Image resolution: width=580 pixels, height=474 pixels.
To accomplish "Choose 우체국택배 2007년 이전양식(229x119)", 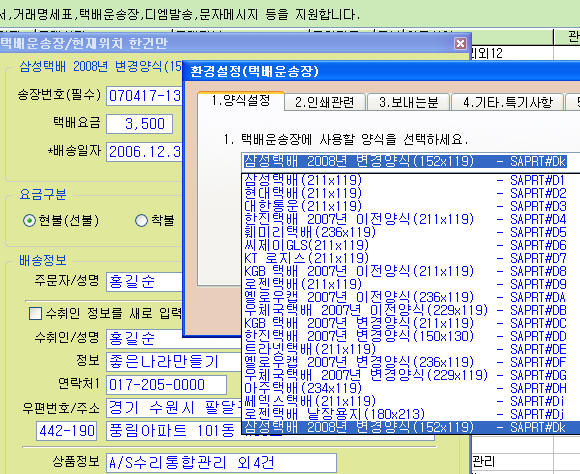I will pos(411,310).
